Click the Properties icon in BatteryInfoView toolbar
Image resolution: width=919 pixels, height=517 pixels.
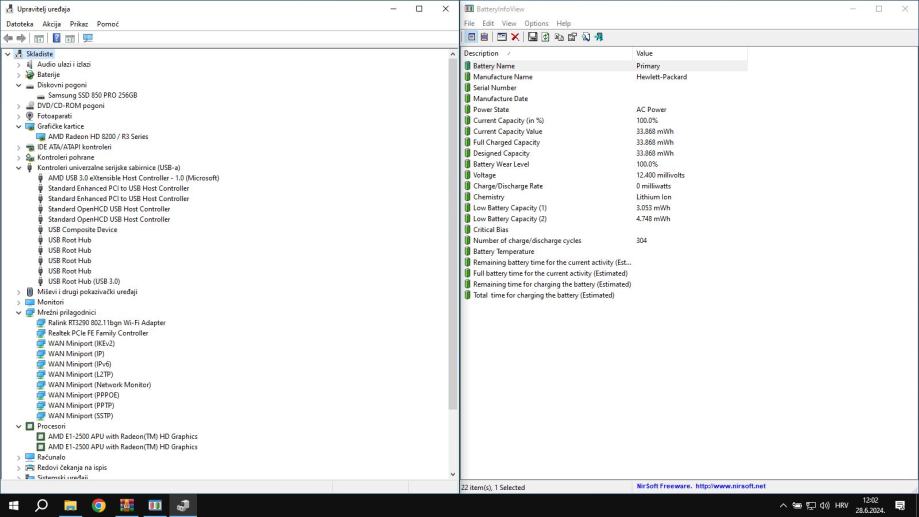573,37
